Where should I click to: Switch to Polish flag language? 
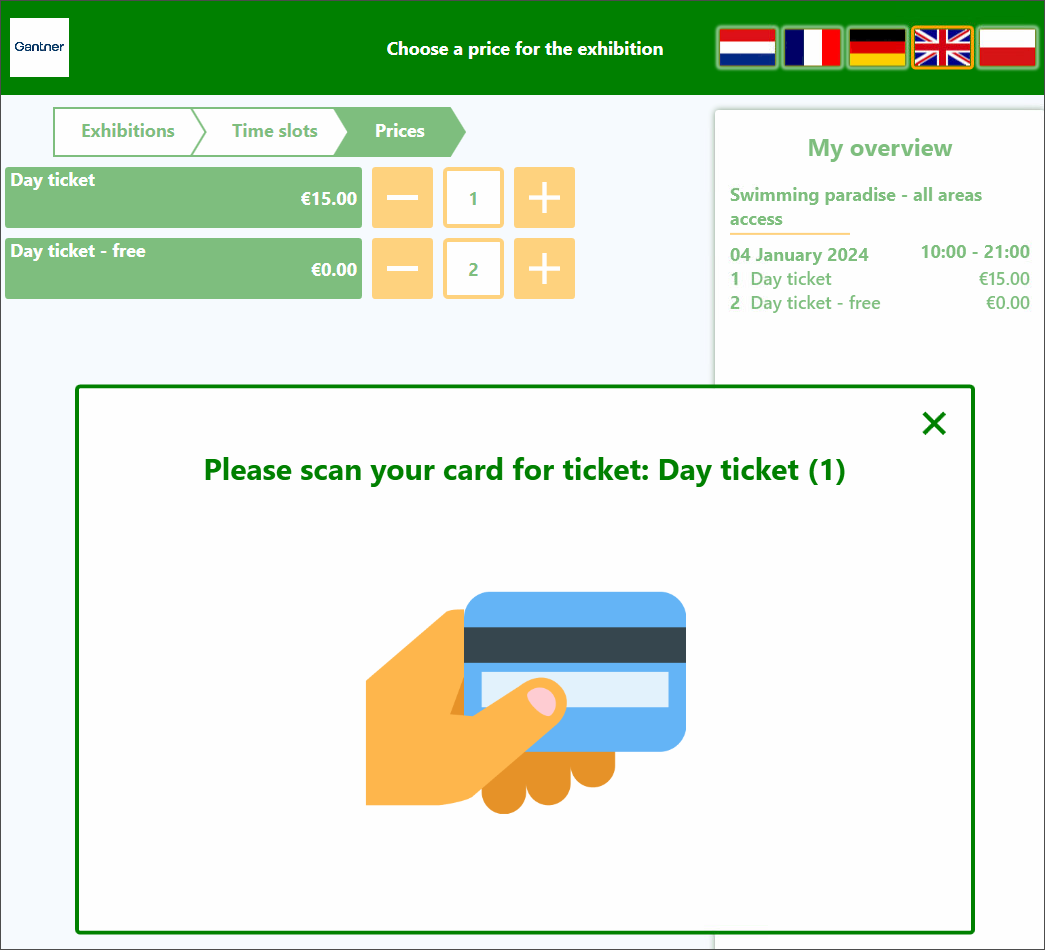[x=1008, y=48]
